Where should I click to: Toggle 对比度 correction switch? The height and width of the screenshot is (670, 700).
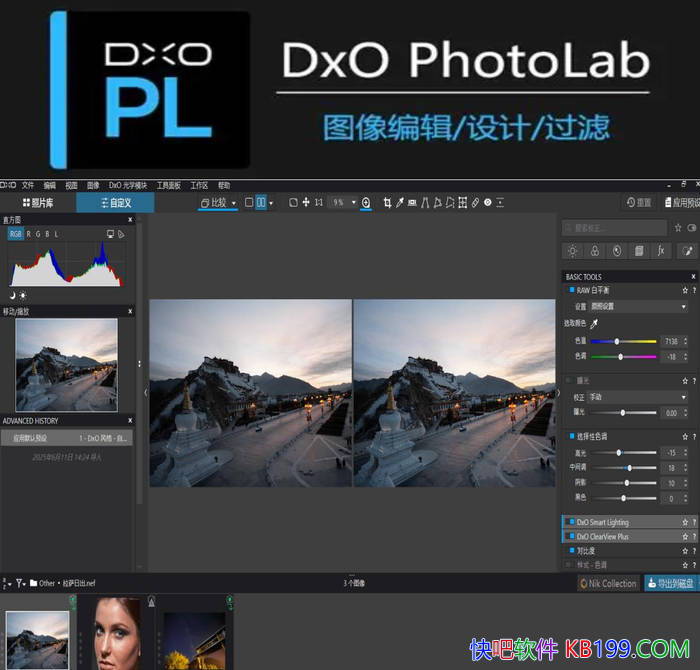pos(572,550)
